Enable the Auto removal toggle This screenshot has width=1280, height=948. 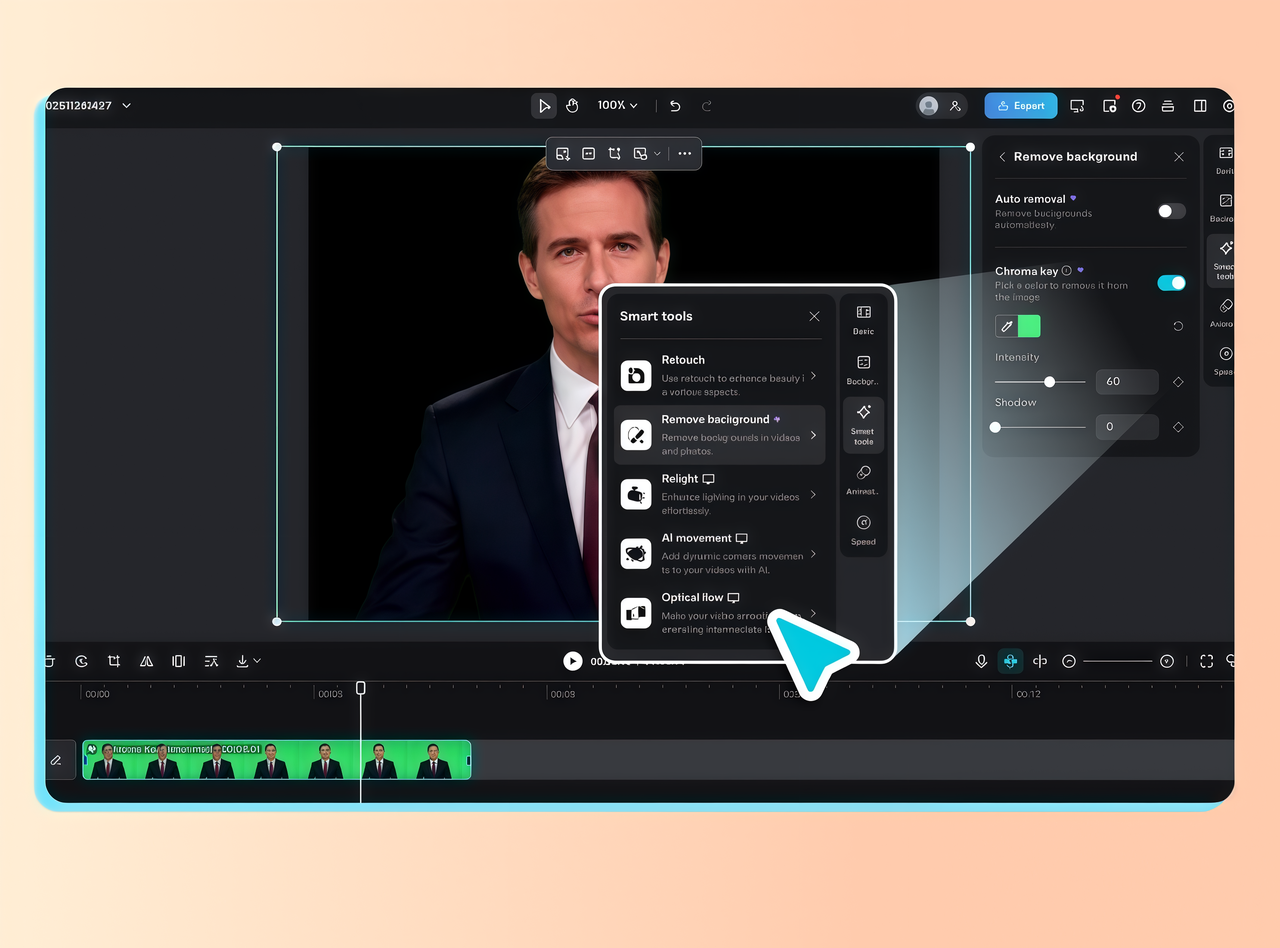coord(1170,211)
